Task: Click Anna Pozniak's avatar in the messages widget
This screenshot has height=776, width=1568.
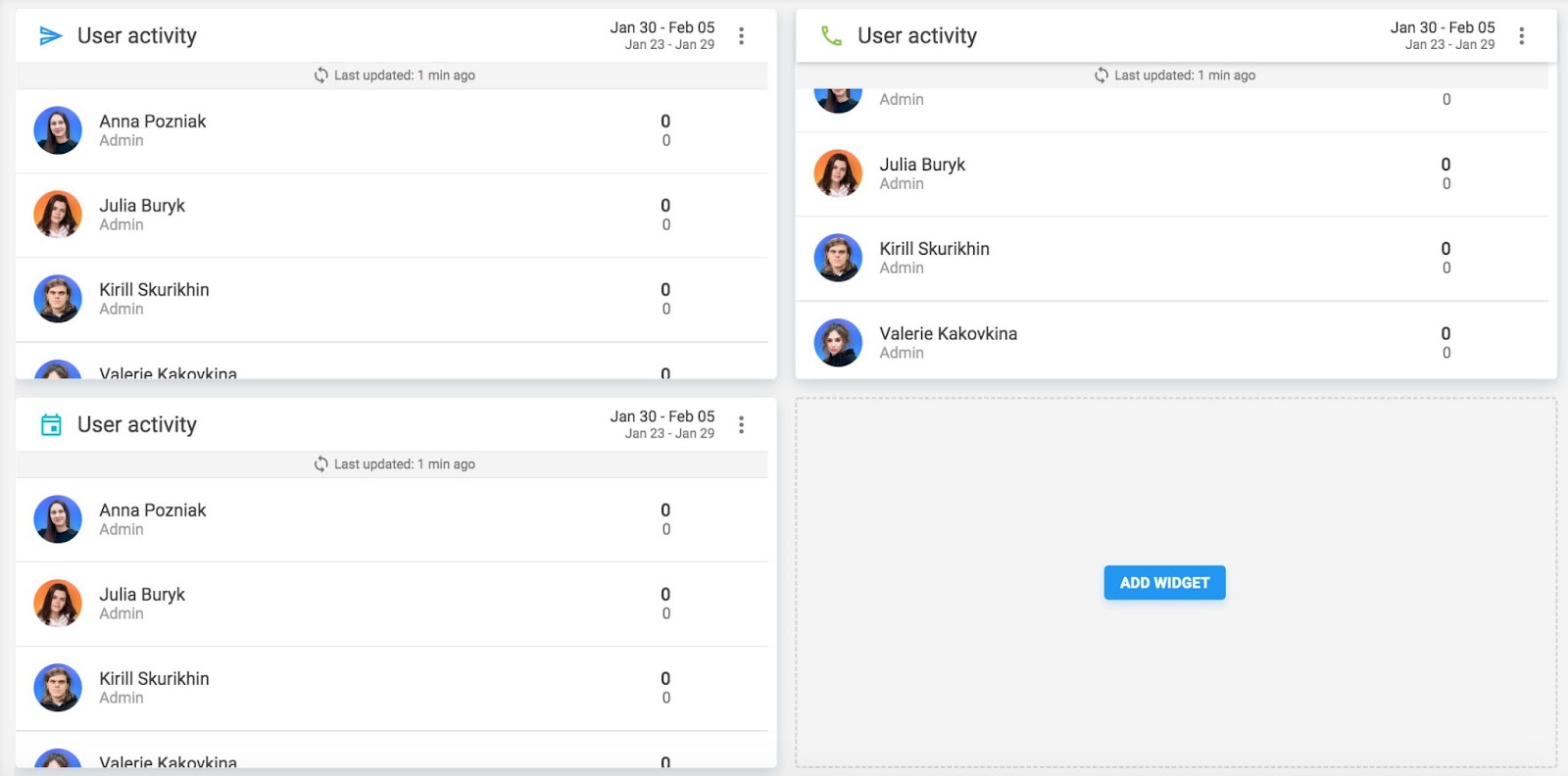Action: (x=58, y=130)
